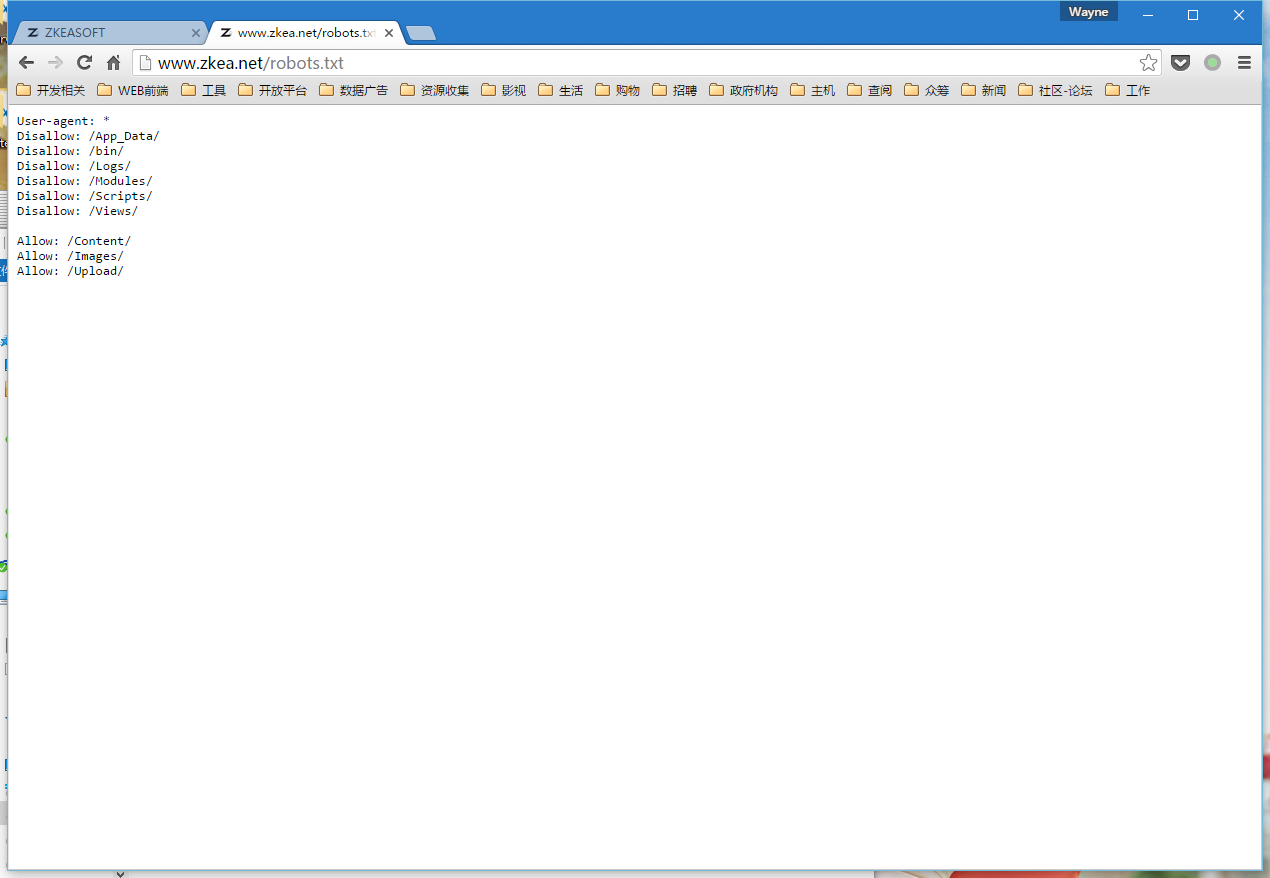Close the ZKEASOFT tab
Viewport: 1270px width, 878px height.
pyautogui.click(x=196, y=33)
